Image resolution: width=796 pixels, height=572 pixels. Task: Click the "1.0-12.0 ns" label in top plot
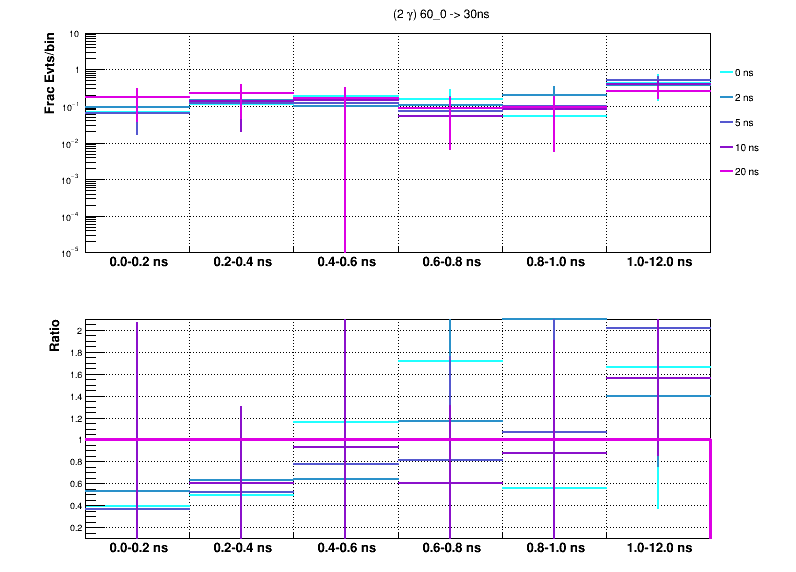pos(658,262)
